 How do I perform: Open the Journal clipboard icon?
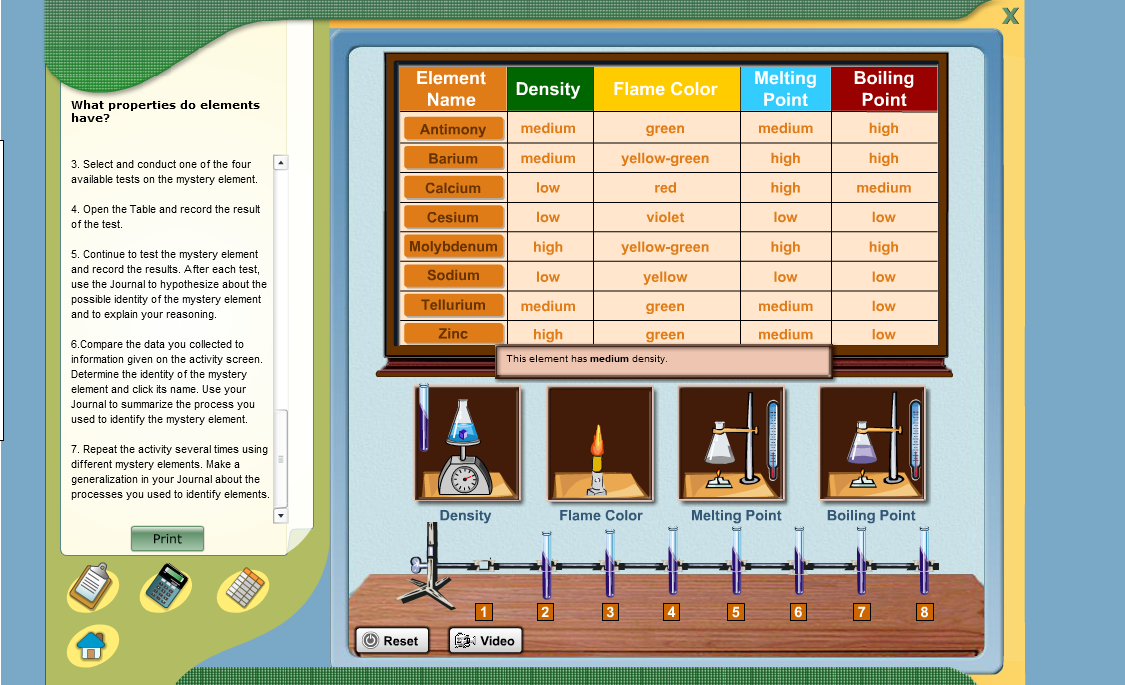click(91, 587)
